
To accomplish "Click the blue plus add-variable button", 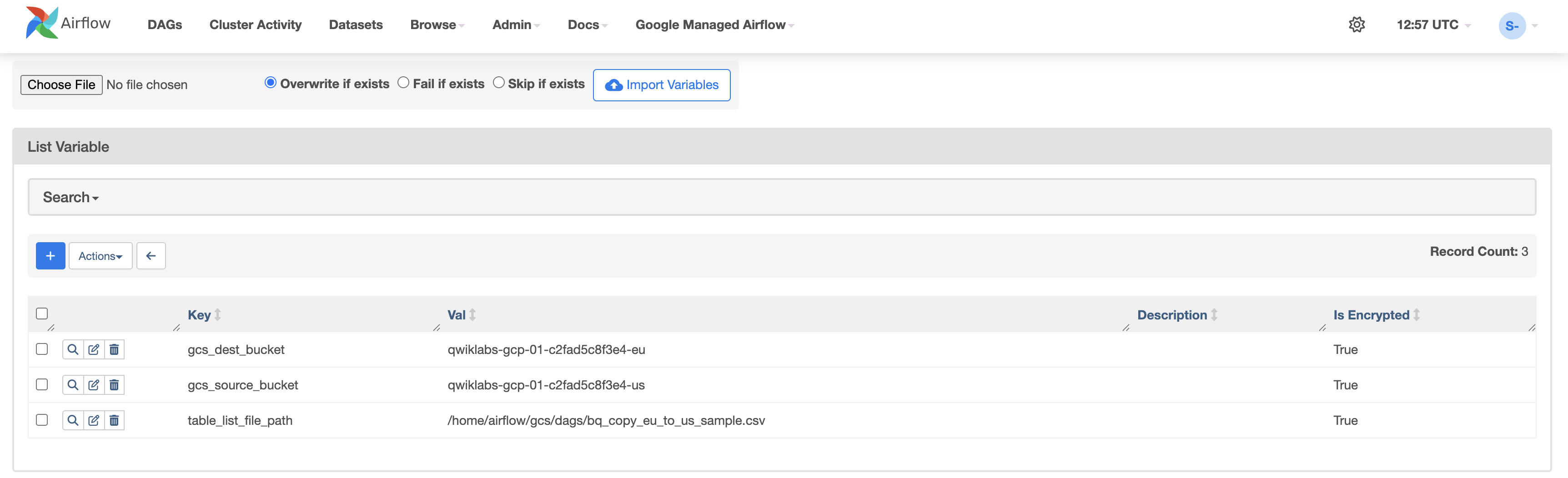I will pyautogui.click(x=50, y=256).
